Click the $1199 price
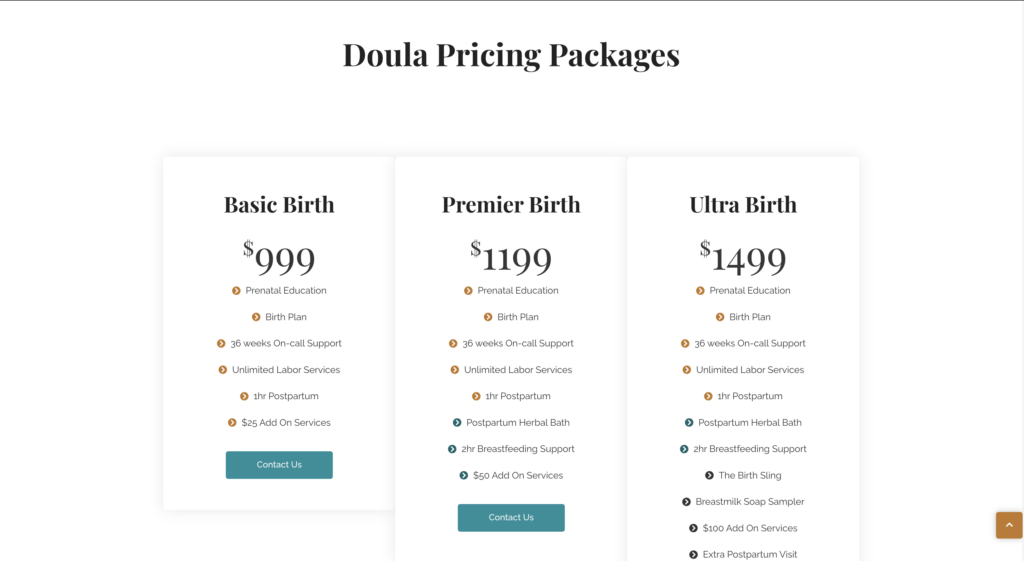 click(511, 258)
